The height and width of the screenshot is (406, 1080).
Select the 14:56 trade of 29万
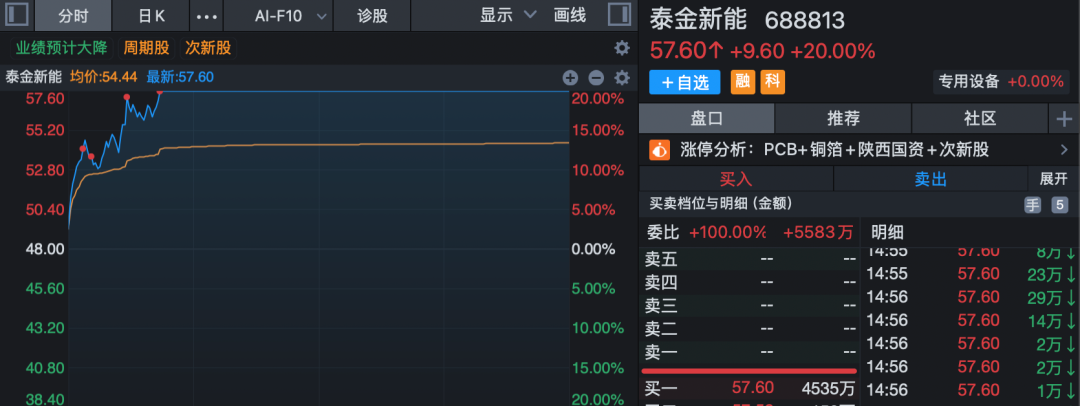click(970, 297)
